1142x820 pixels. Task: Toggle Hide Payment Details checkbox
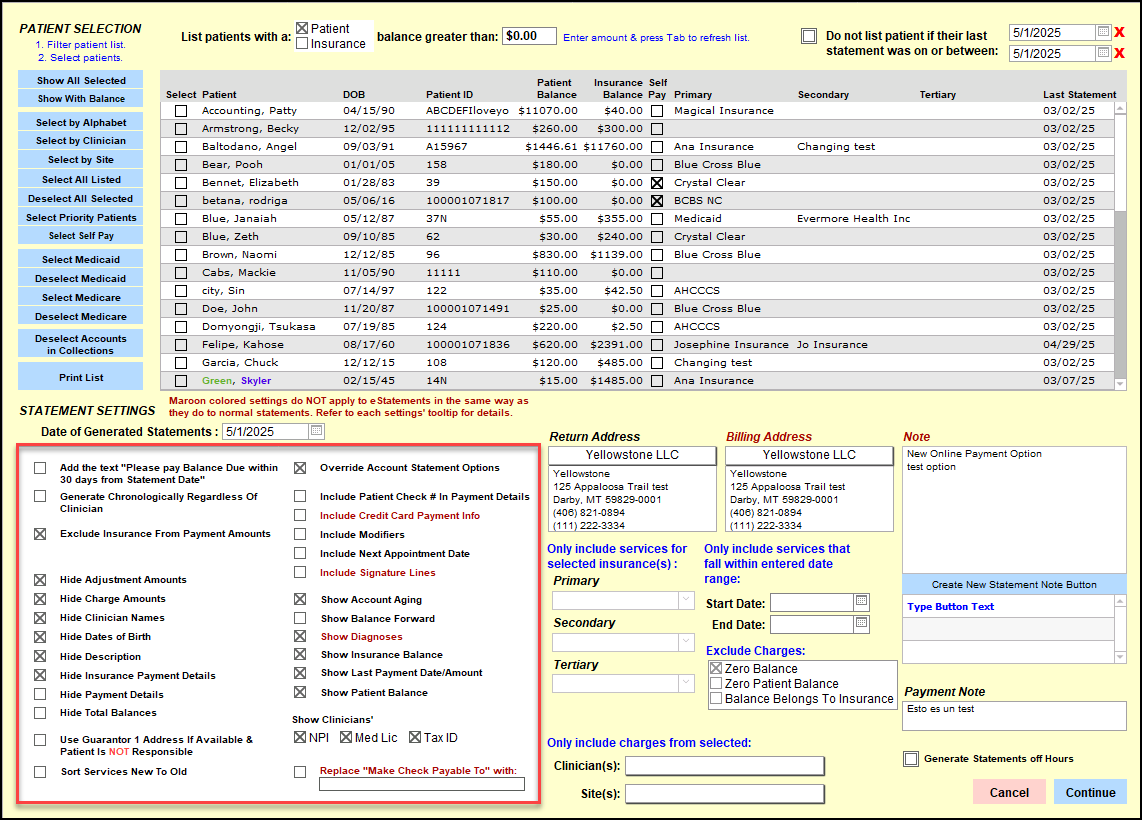[x=40, y=694]
